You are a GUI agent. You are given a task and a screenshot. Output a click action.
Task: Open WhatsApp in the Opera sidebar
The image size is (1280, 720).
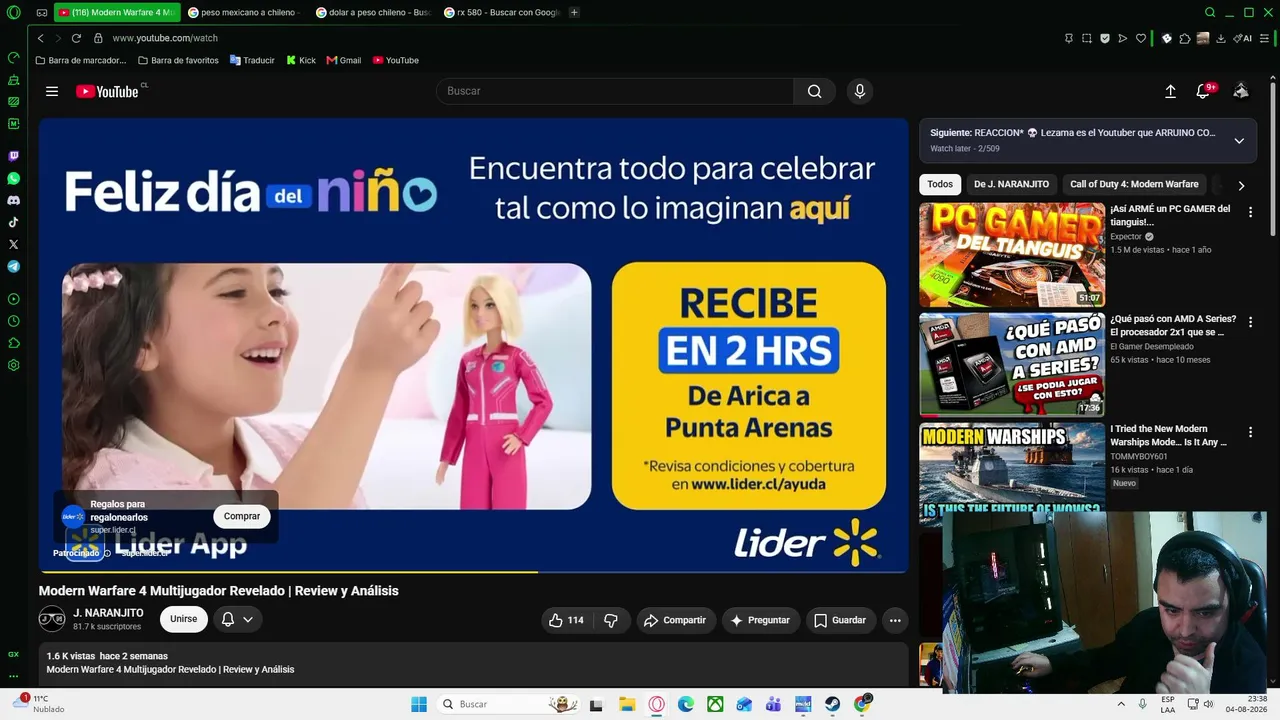13,178
